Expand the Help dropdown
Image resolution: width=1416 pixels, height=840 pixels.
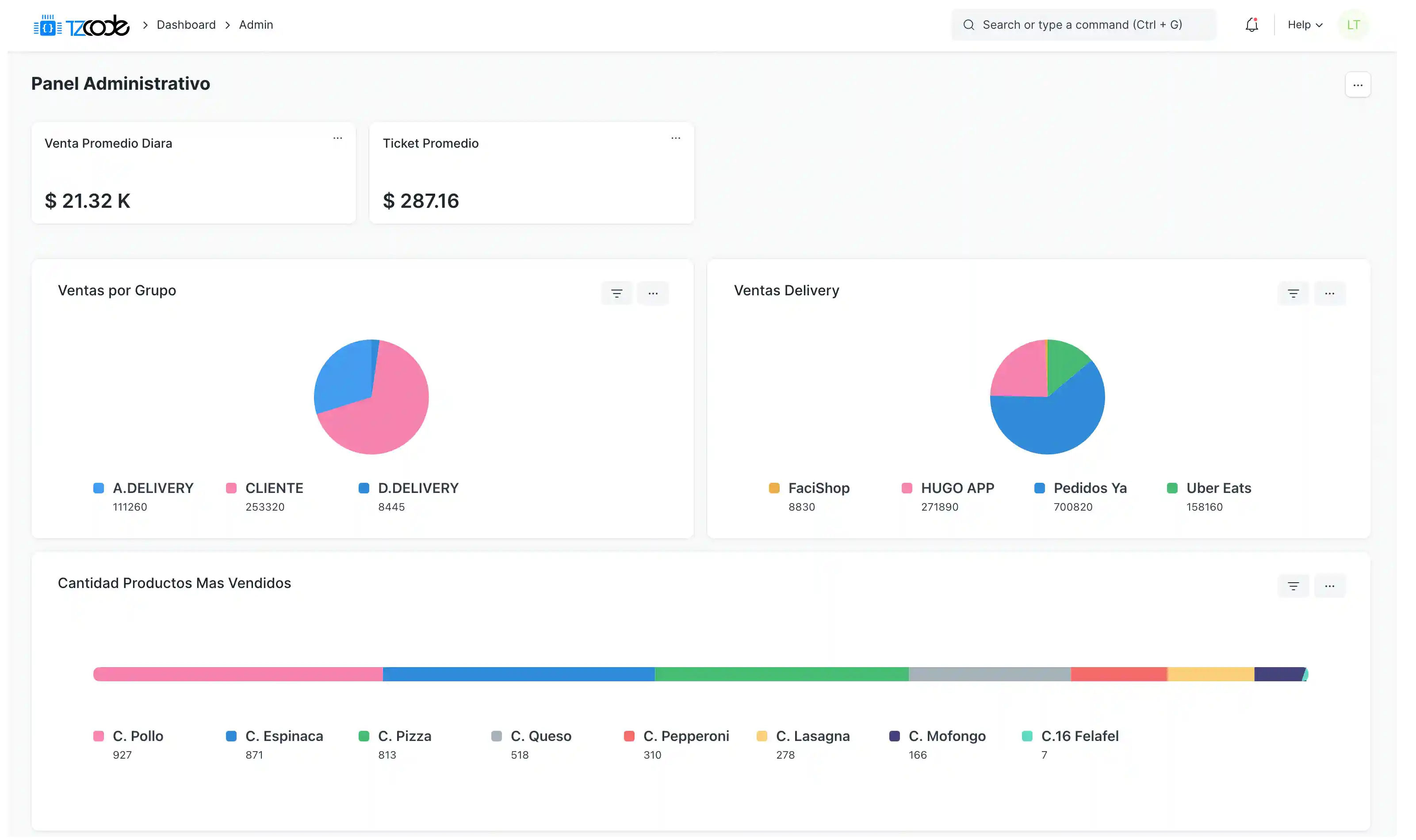pyautogui.click(x=1305, y=25)
